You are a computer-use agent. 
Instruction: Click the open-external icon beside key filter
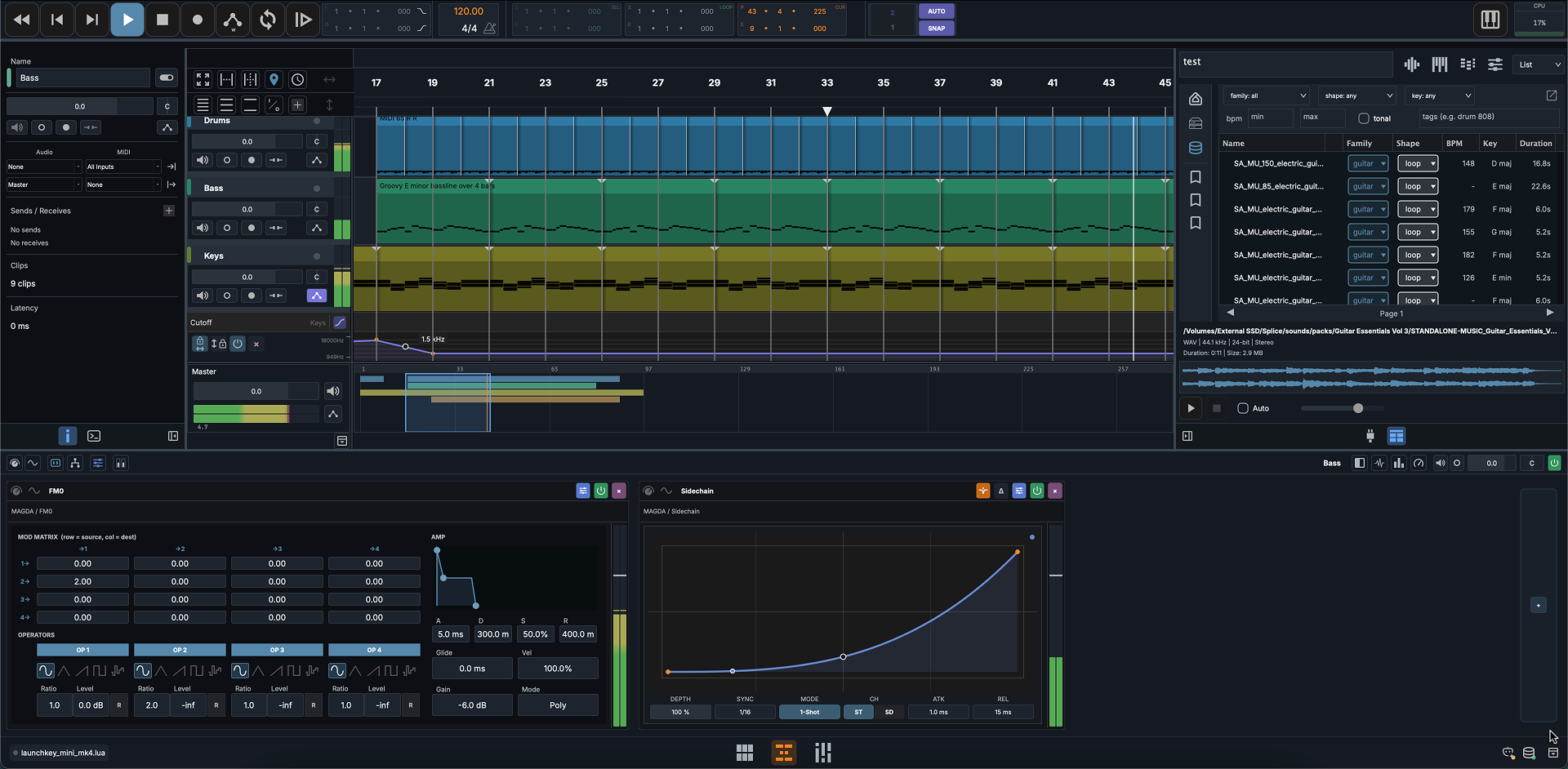pos(1552,96)
